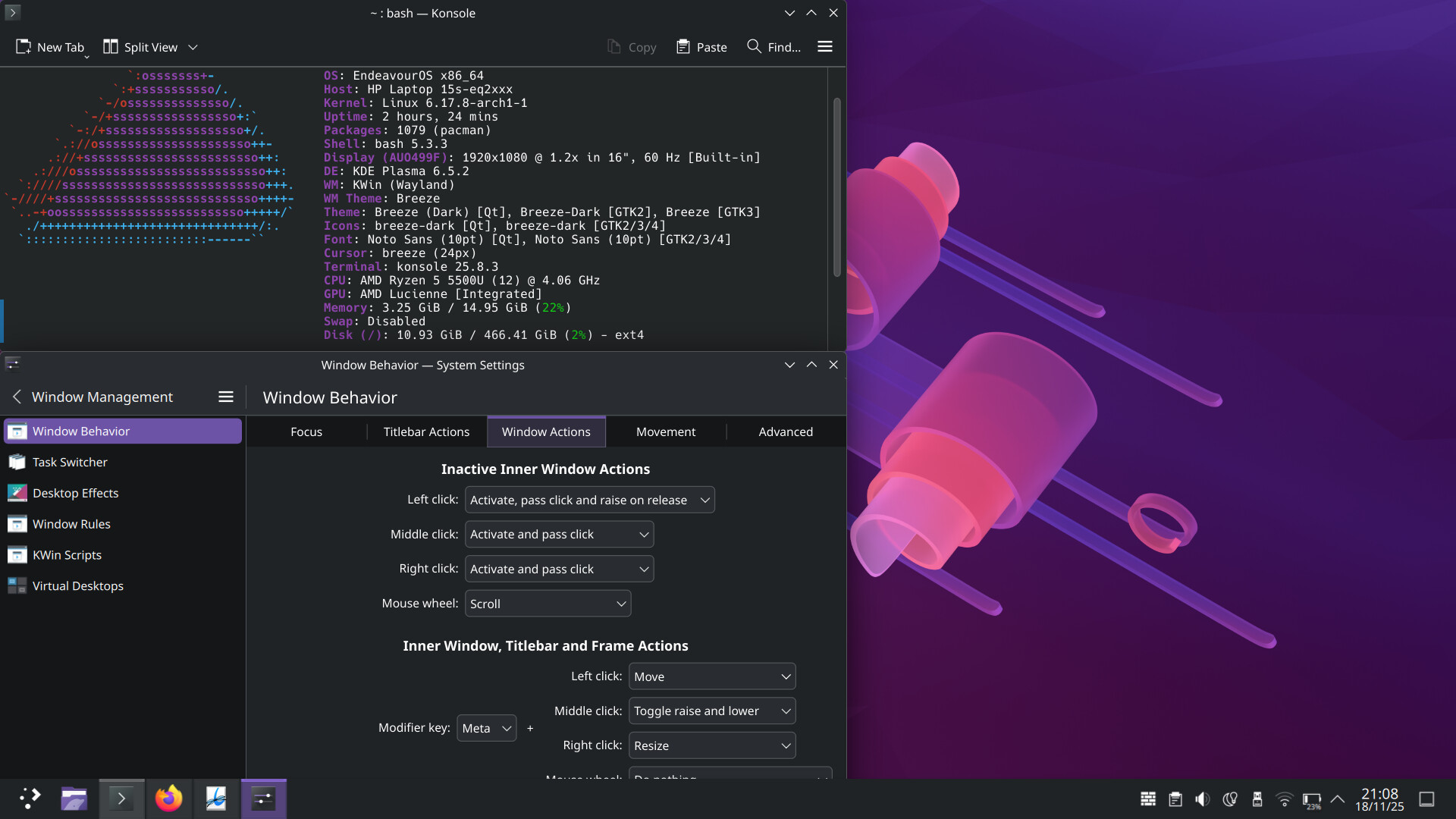1456x819 pixels.
Task: Click the volume icon in system tray
Action: 1202,799
